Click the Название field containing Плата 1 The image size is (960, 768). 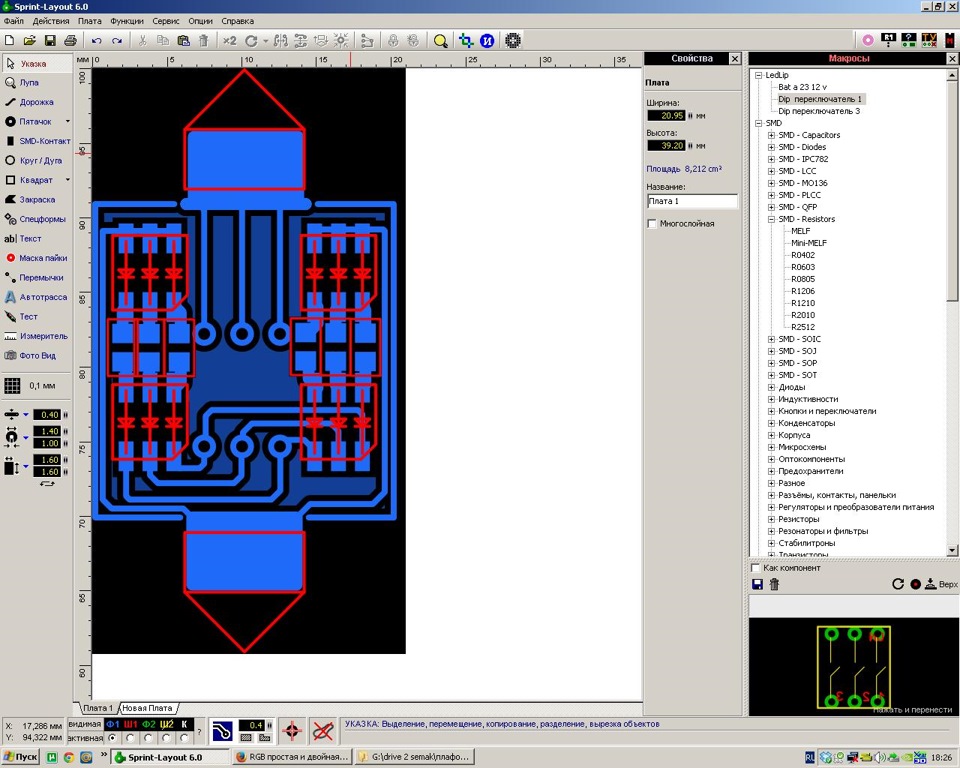[x=692, y=201]
